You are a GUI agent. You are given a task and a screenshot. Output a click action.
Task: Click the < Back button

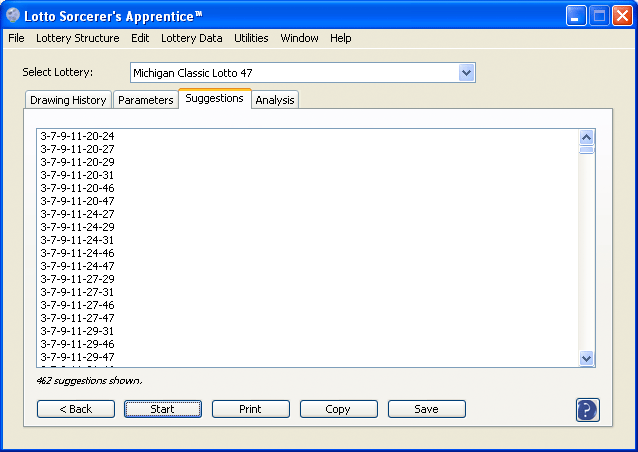point(75,409)
